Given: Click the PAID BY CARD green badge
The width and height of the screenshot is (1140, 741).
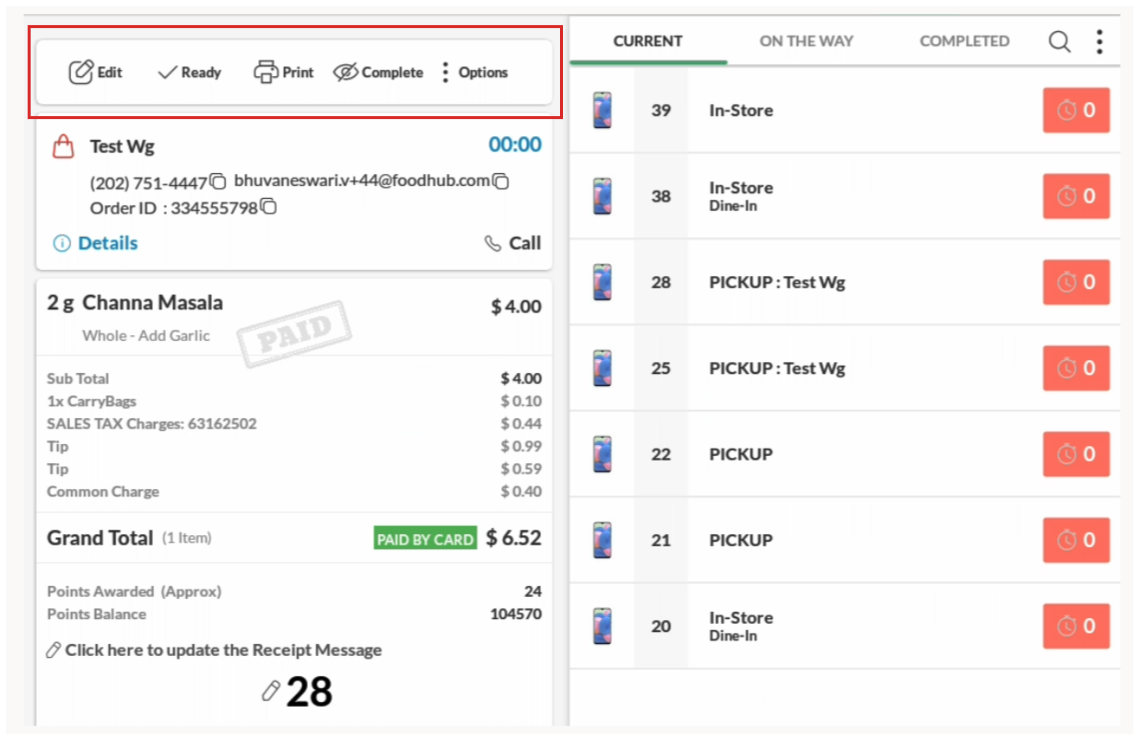Looking at the screenshot, I should [425, 538].
